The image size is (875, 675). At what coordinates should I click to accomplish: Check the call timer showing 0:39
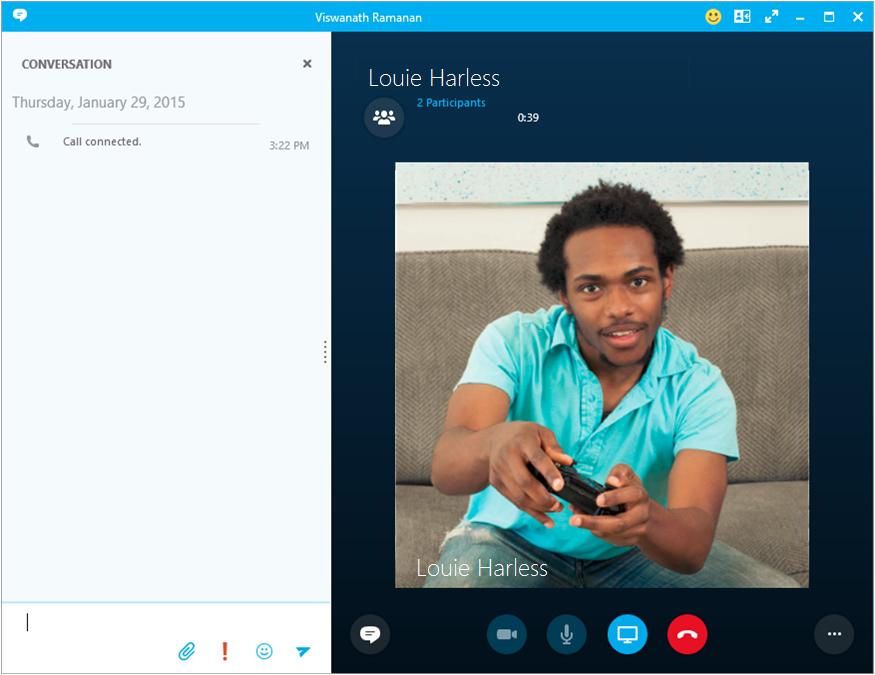click(x=528, y=117)
